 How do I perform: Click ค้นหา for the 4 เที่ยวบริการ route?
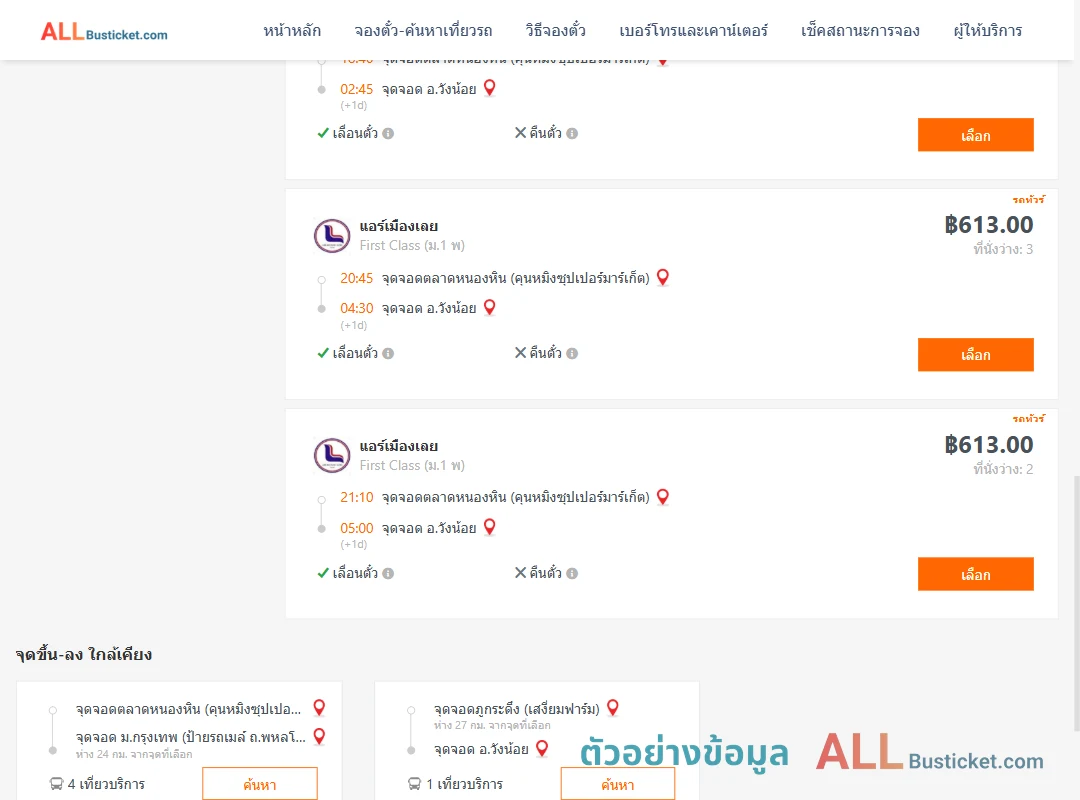click(260, 784)
